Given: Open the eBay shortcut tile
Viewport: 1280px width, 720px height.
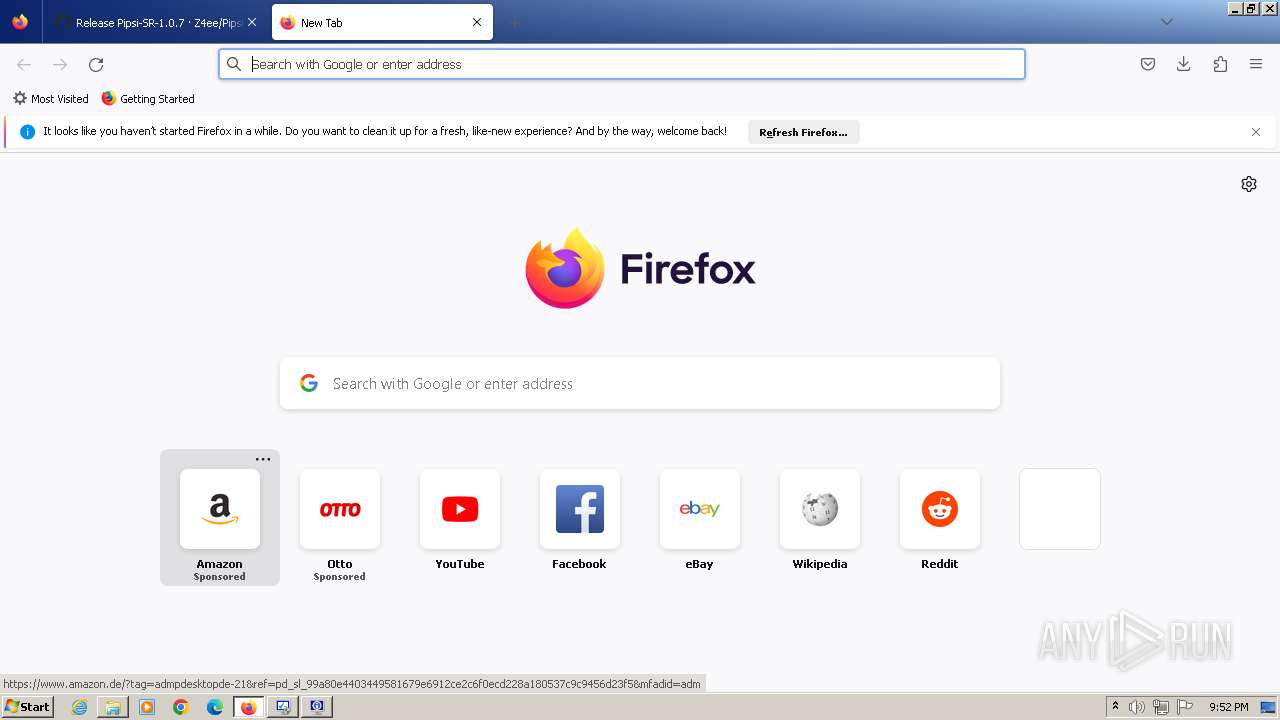Looking at the screenshot, I should click(x=700, y=509).
